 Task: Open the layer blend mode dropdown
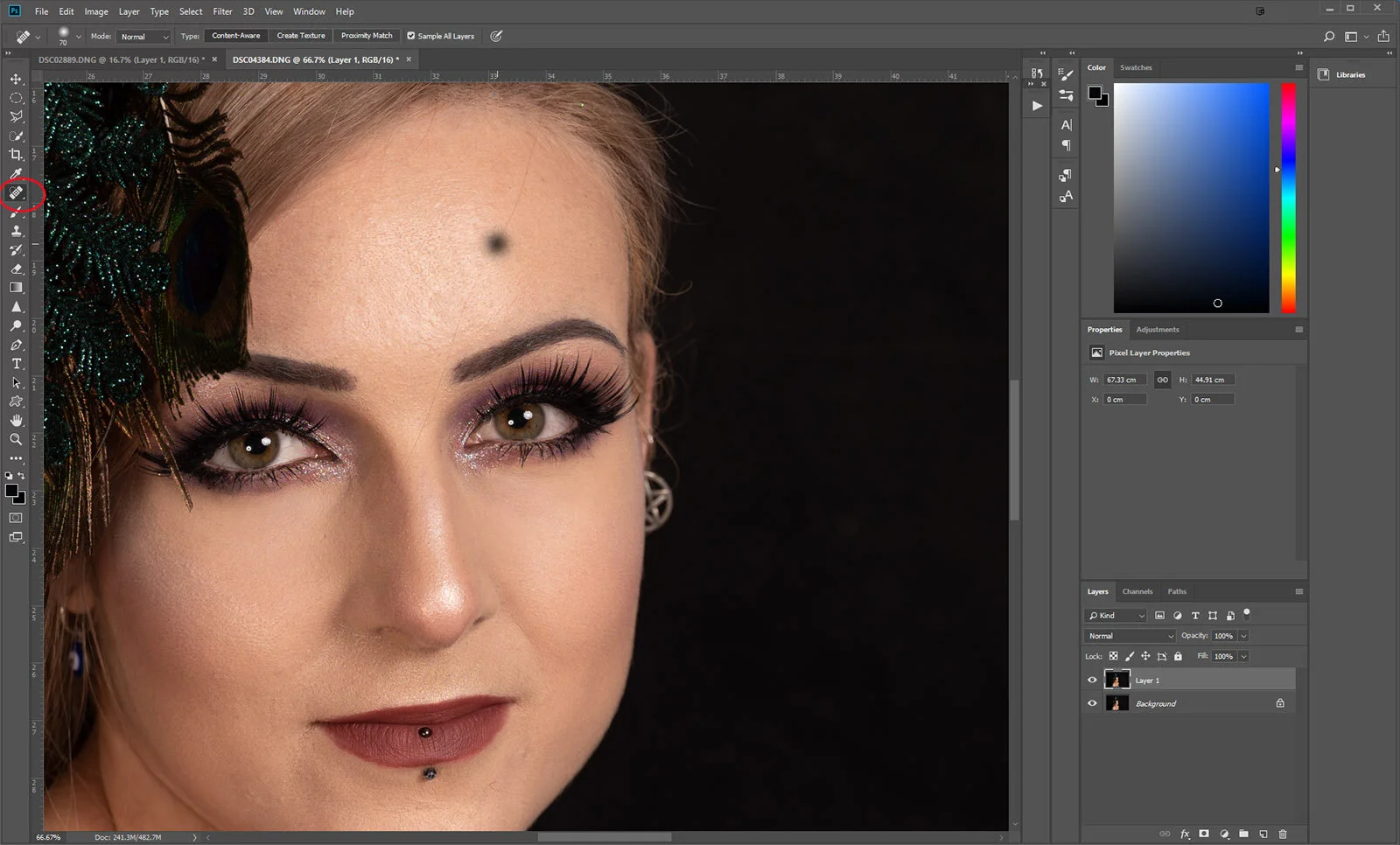coord(1130,636)
